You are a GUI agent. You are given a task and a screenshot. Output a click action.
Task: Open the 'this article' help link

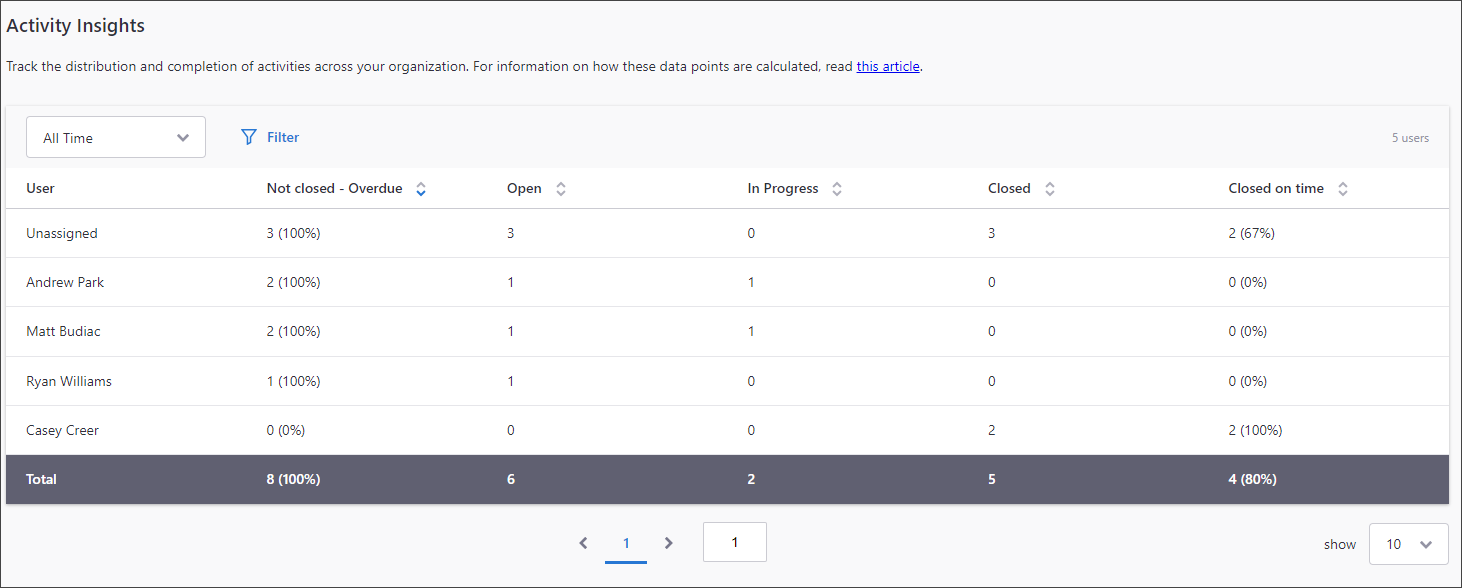[x=887, y=66]
